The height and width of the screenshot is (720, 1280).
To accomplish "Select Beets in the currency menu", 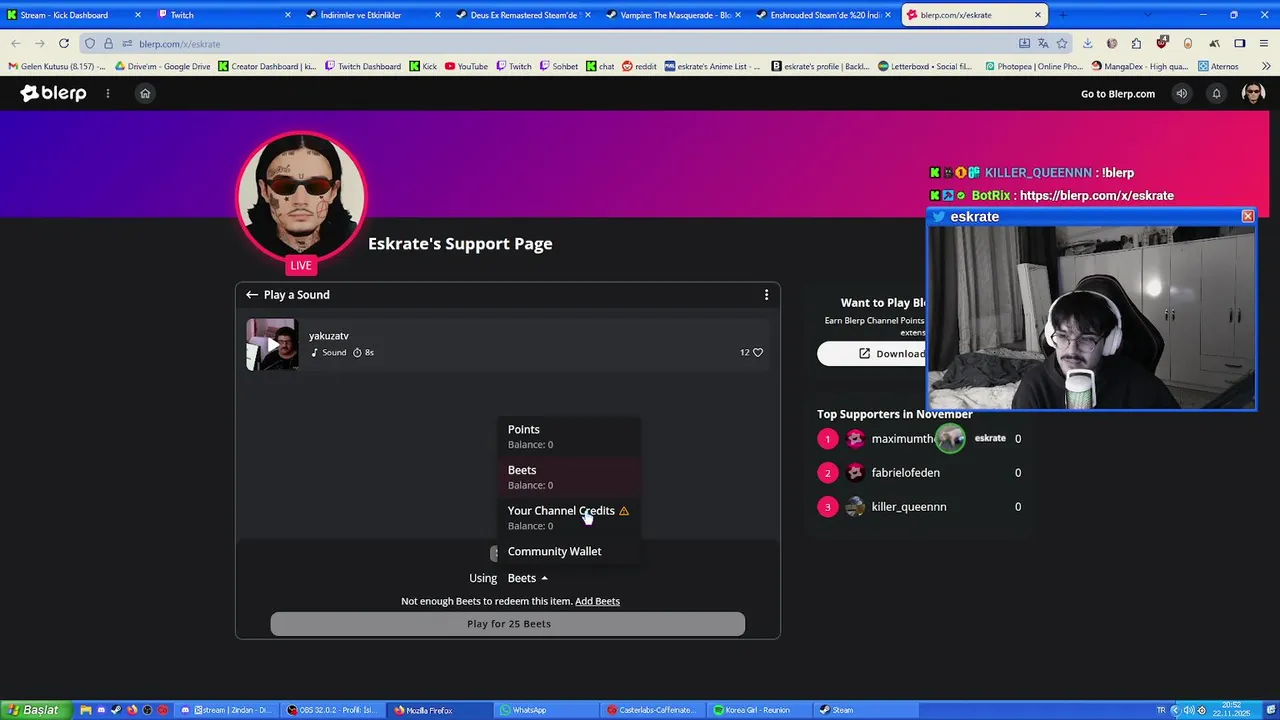I will click(x=568, y=477).
